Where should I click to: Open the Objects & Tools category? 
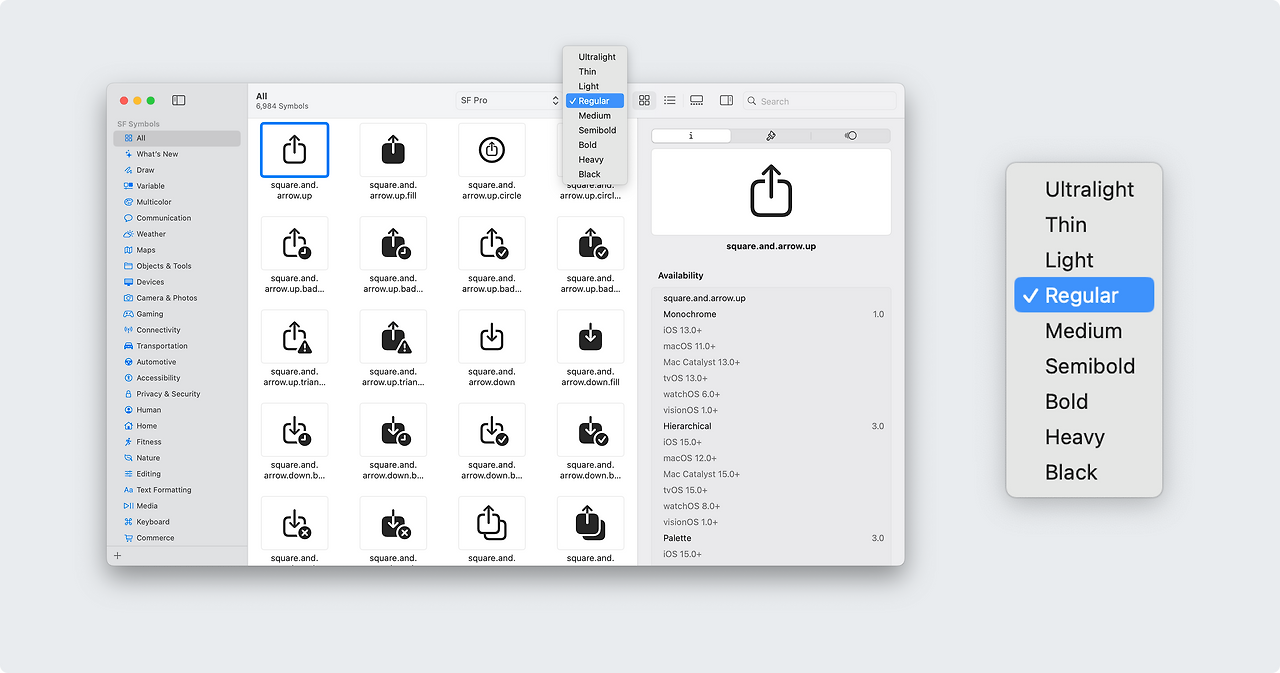point(177,266)
